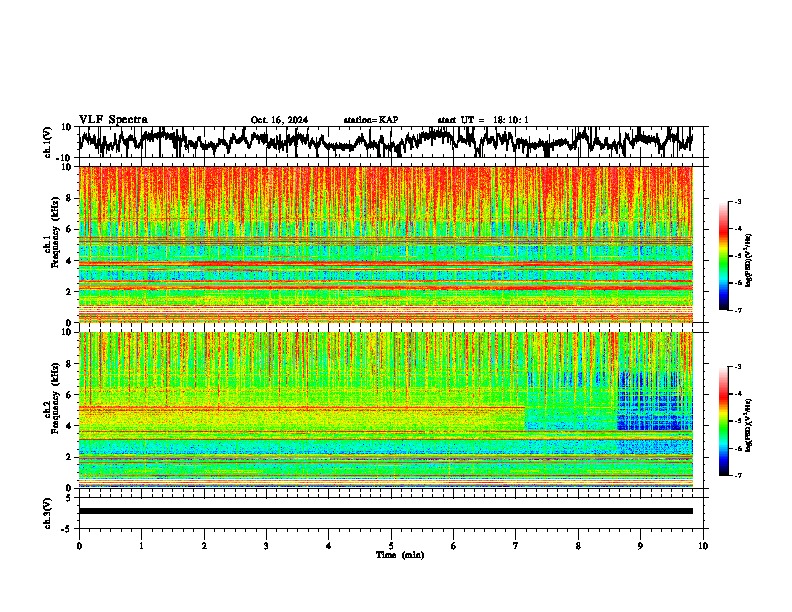792x612 pixels.
Task: Click the "start UT = 18:10: 1" text
Action: (483, 120)
